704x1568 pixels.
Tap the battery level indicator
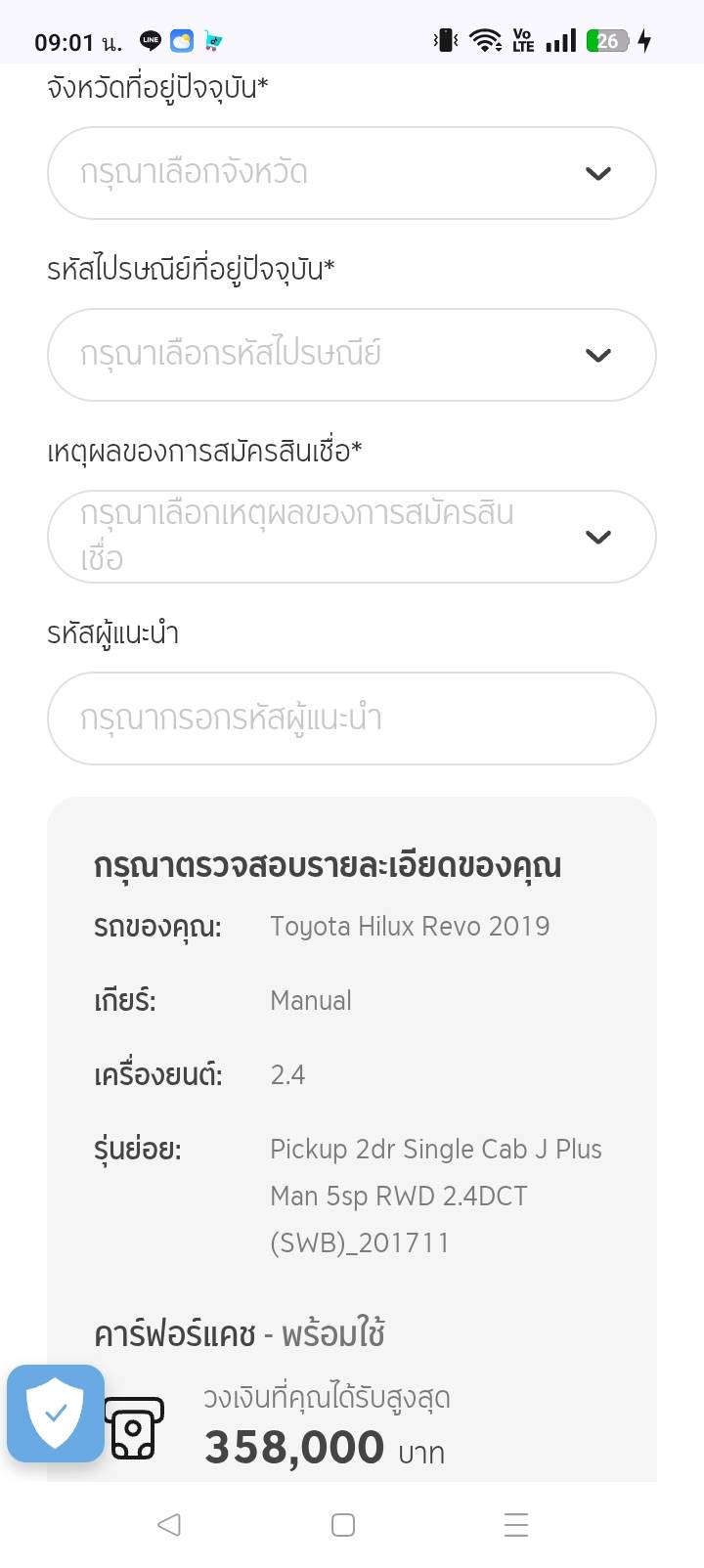pyautogui.click(x=606, y=41)
